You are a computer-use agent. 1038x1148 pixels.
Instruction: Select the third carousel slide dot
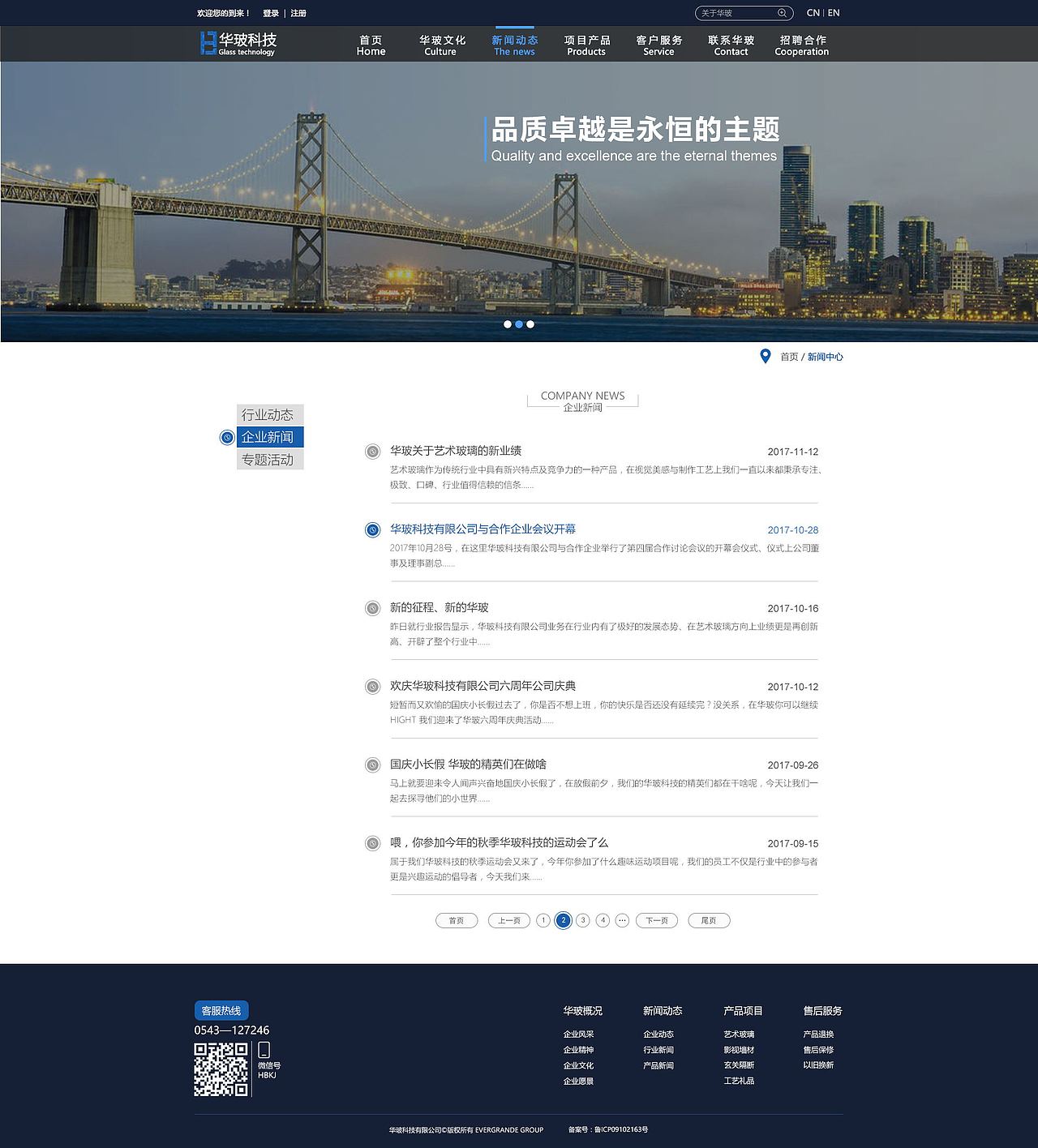tap(530, 323)
